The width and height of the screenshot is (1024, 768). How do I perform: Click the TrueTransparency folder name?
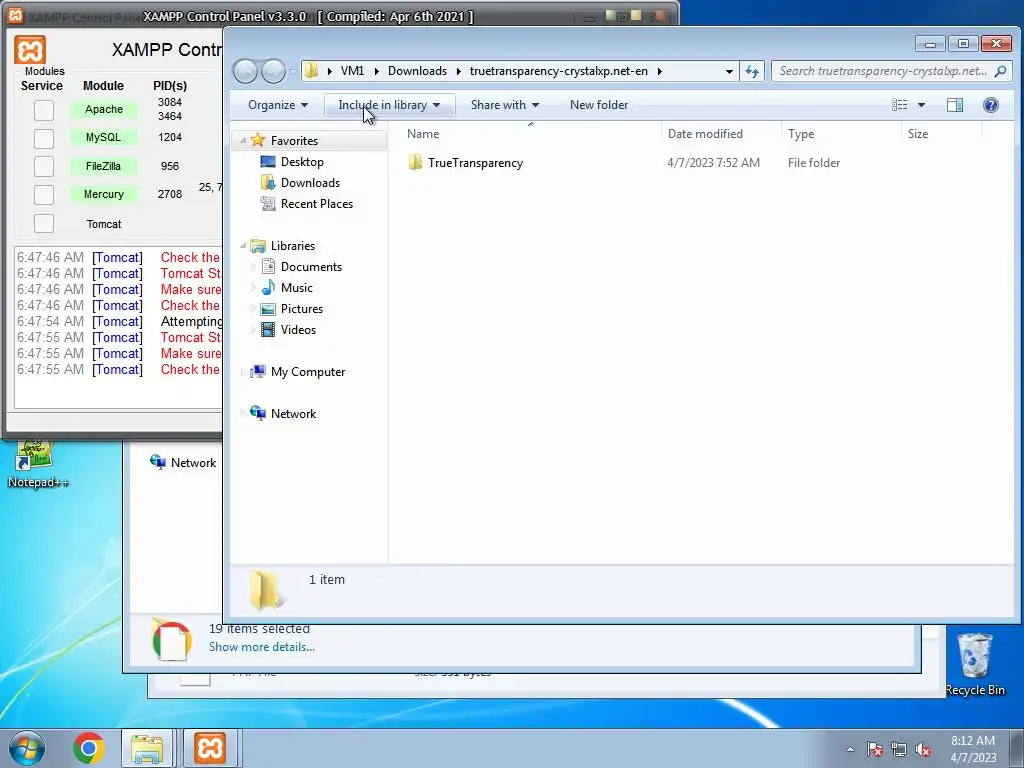pos(475,163)
